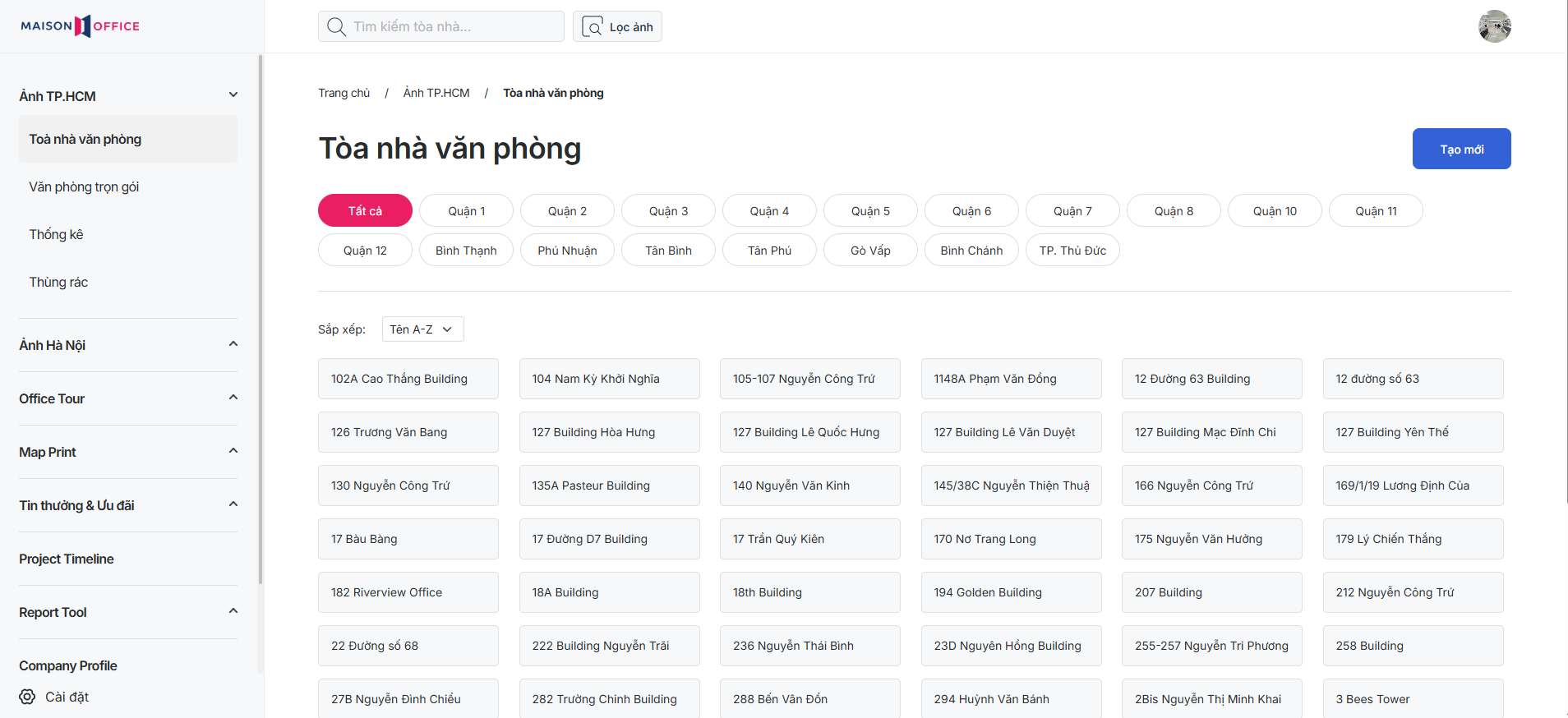Click the search magnifier icon
This screenshot has height=718, width=1568.
(x=336, y=27)
